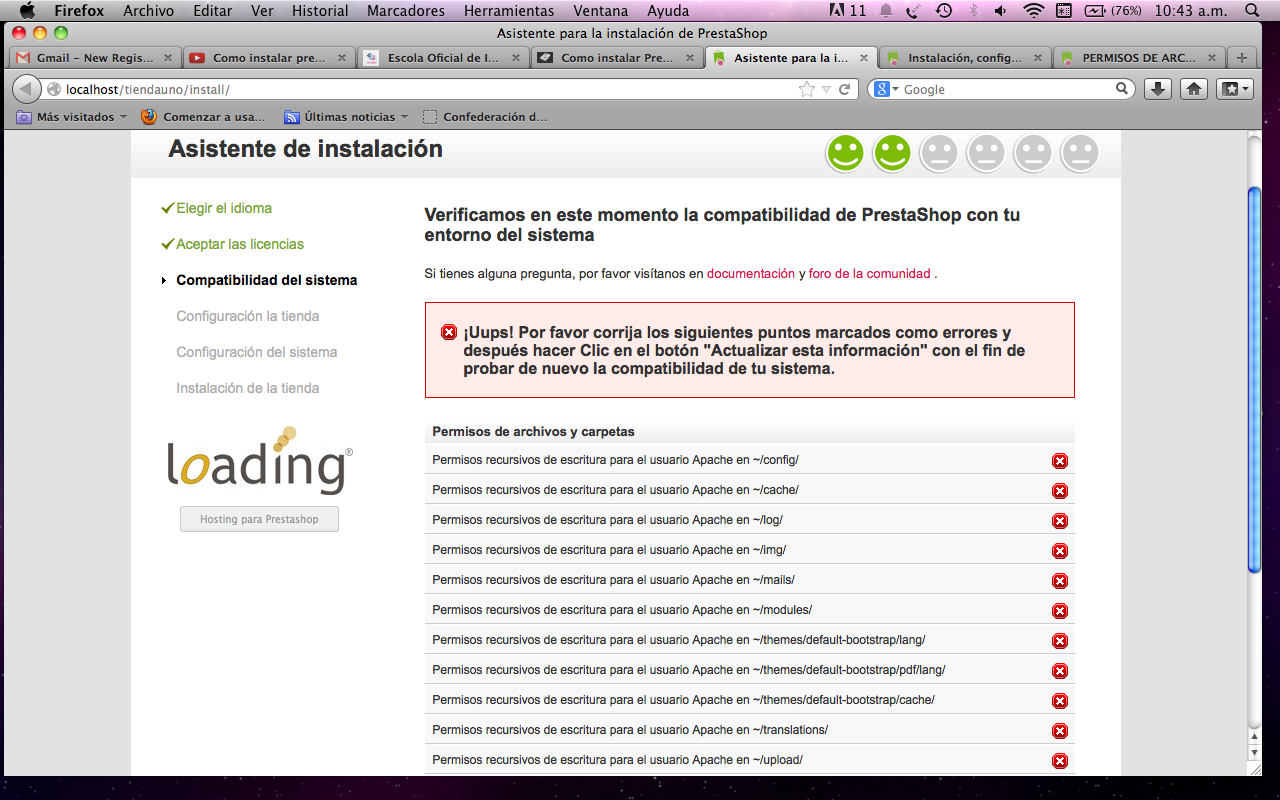Open the foro de la comunidad link
1280x800 pixels.
tap(870, 273)
